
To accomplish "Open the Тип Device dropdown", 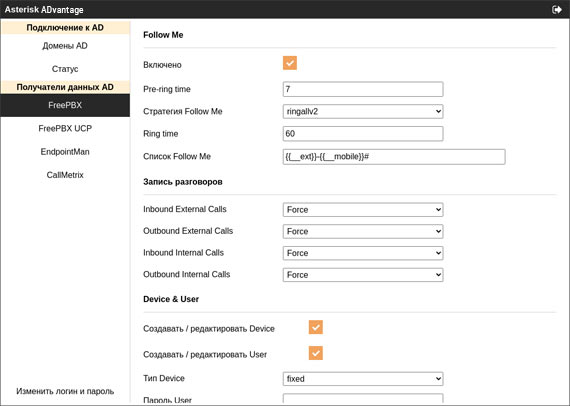I will pos(363,379).
